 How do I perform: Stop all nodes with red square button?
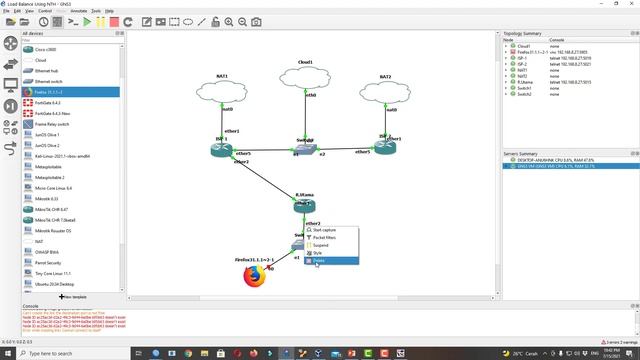pyautogui.click(x=114, y=22)
